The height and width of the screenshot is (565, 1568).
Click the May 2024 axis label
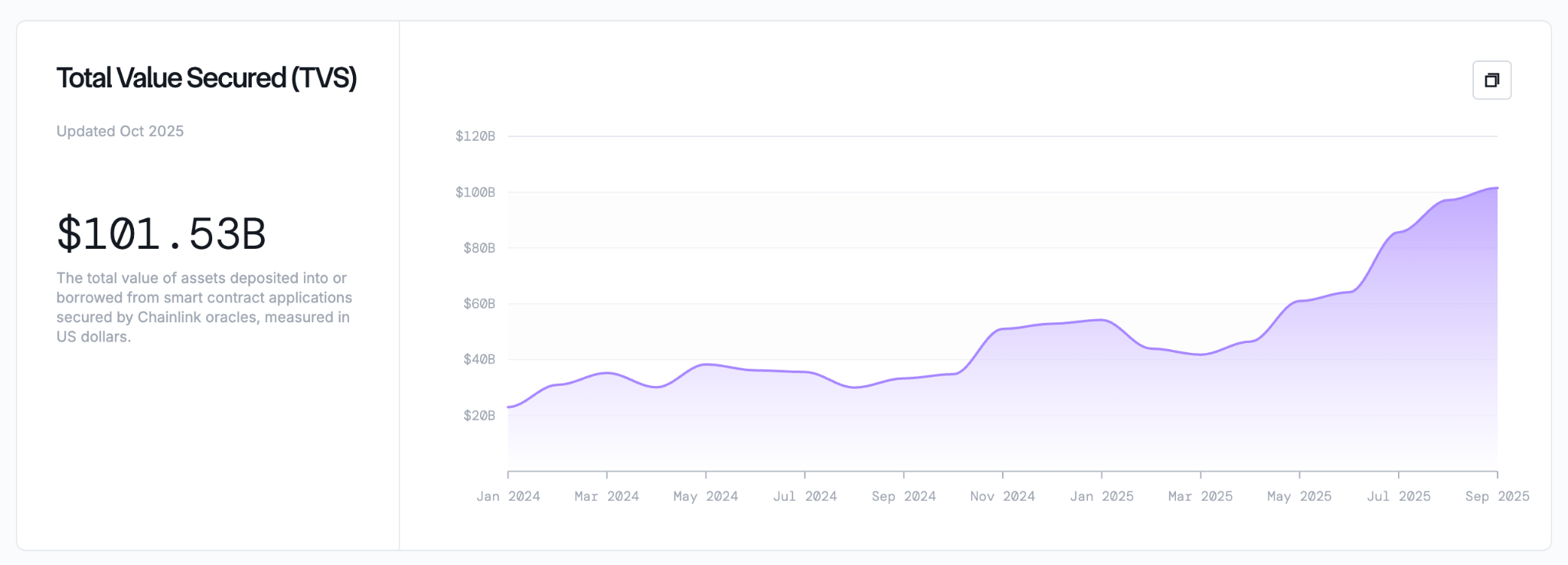[706, 496]
